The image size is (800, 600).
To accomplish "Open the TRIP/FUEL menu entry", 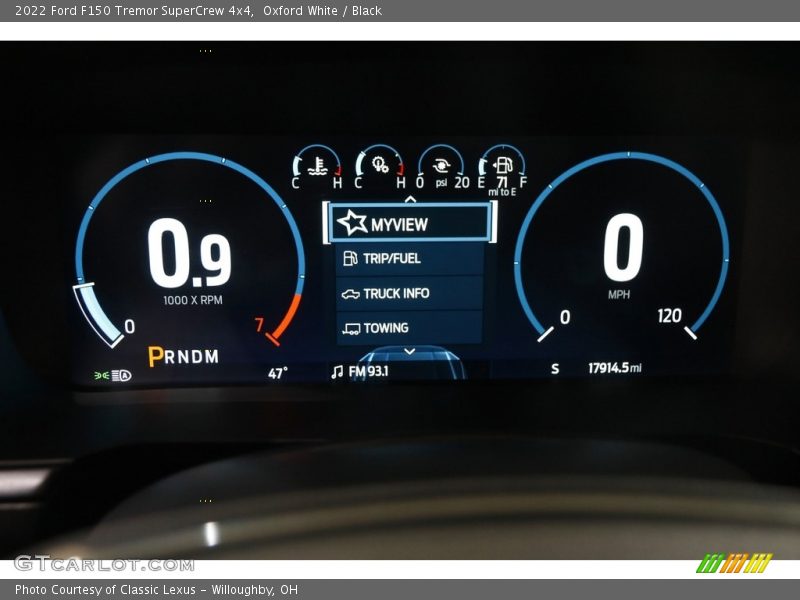I will pyautogui.click(x=410, y=259).
